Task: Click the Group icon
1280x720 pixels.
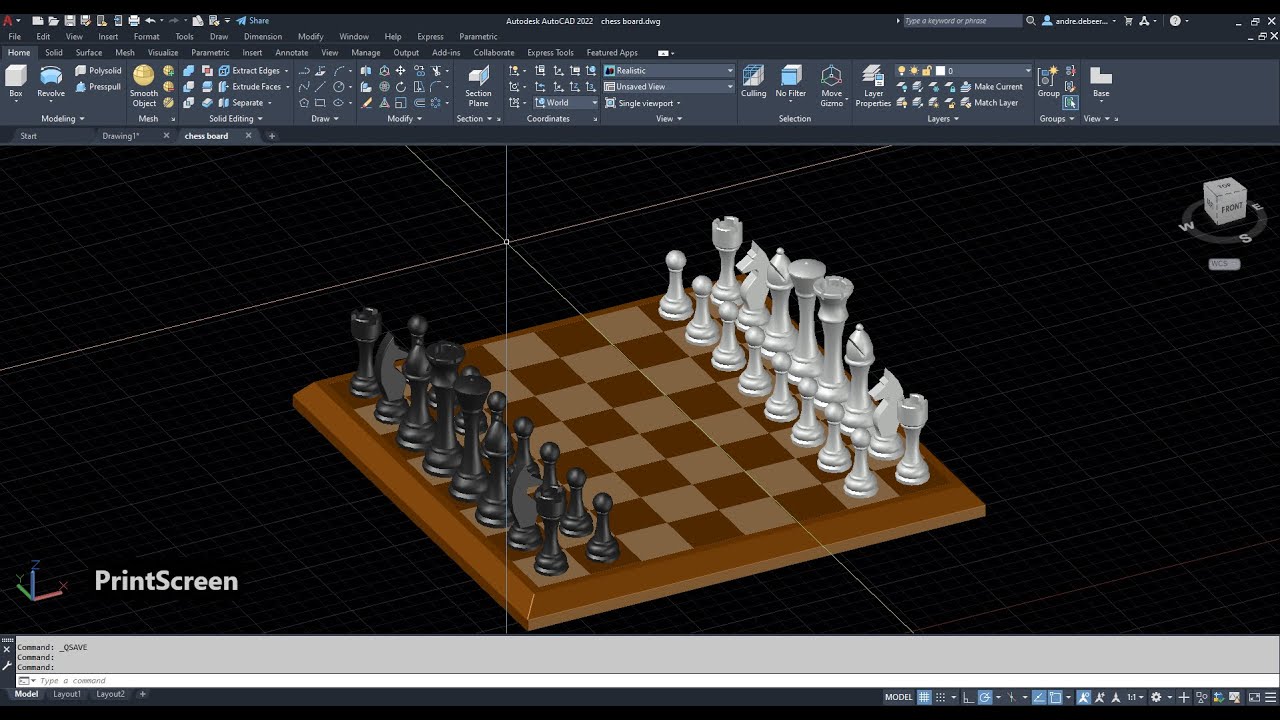Action: point(1048,82)
